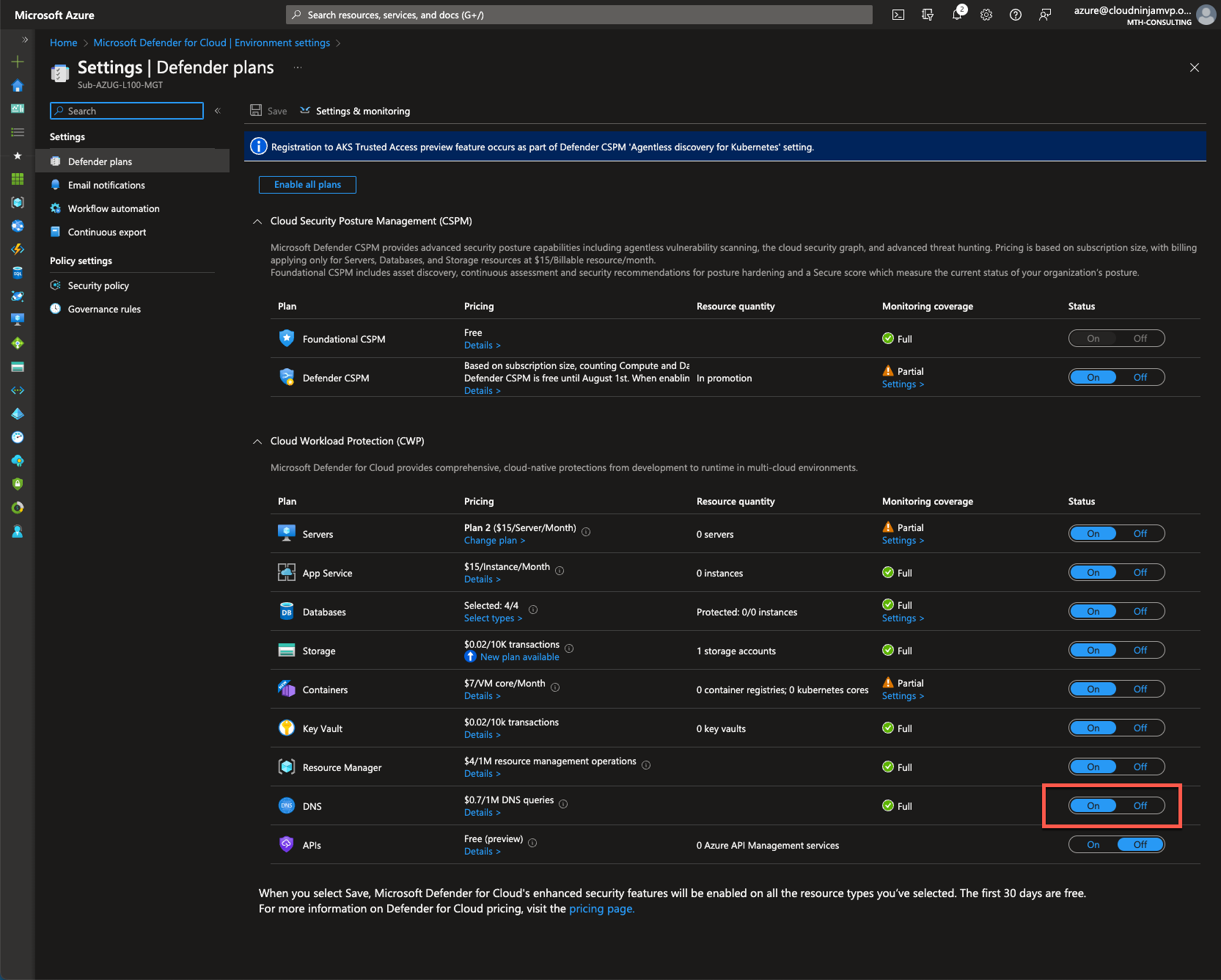Open the notifications bell icon
Viewport: 1221px width, 980px height.
957,15
